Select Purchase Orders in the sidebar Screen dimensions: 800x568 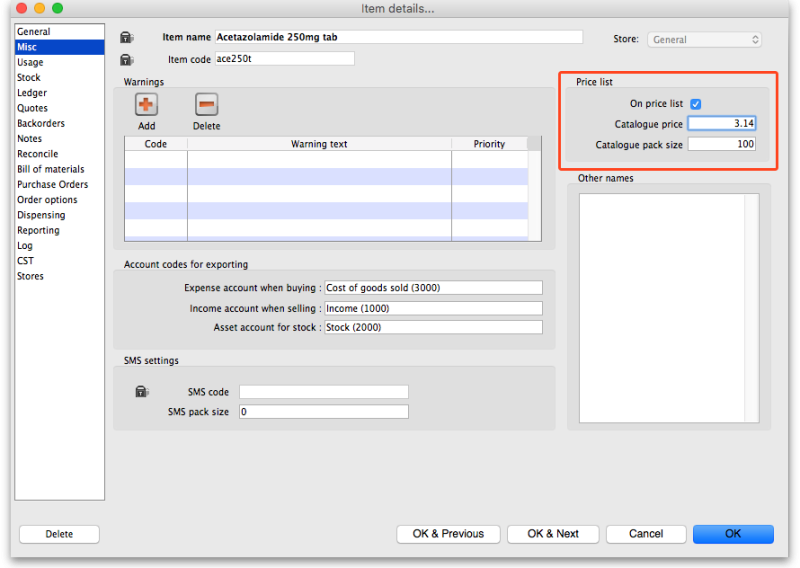tap(52, 184)
